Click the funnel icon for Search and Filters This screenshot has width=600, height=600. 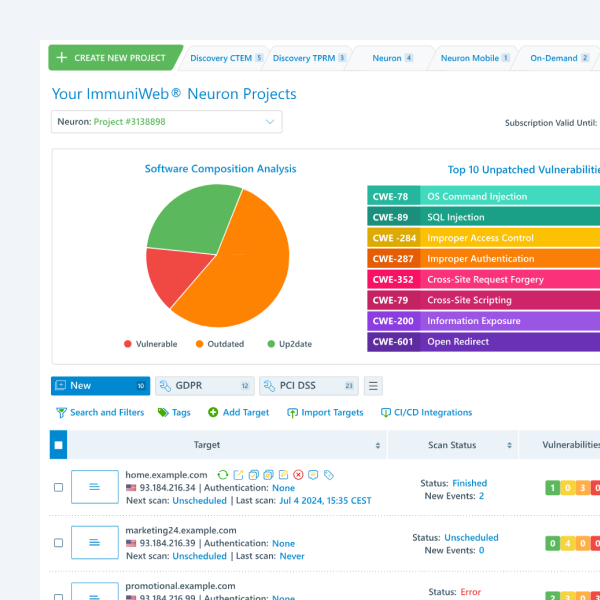tap(61, 412)
